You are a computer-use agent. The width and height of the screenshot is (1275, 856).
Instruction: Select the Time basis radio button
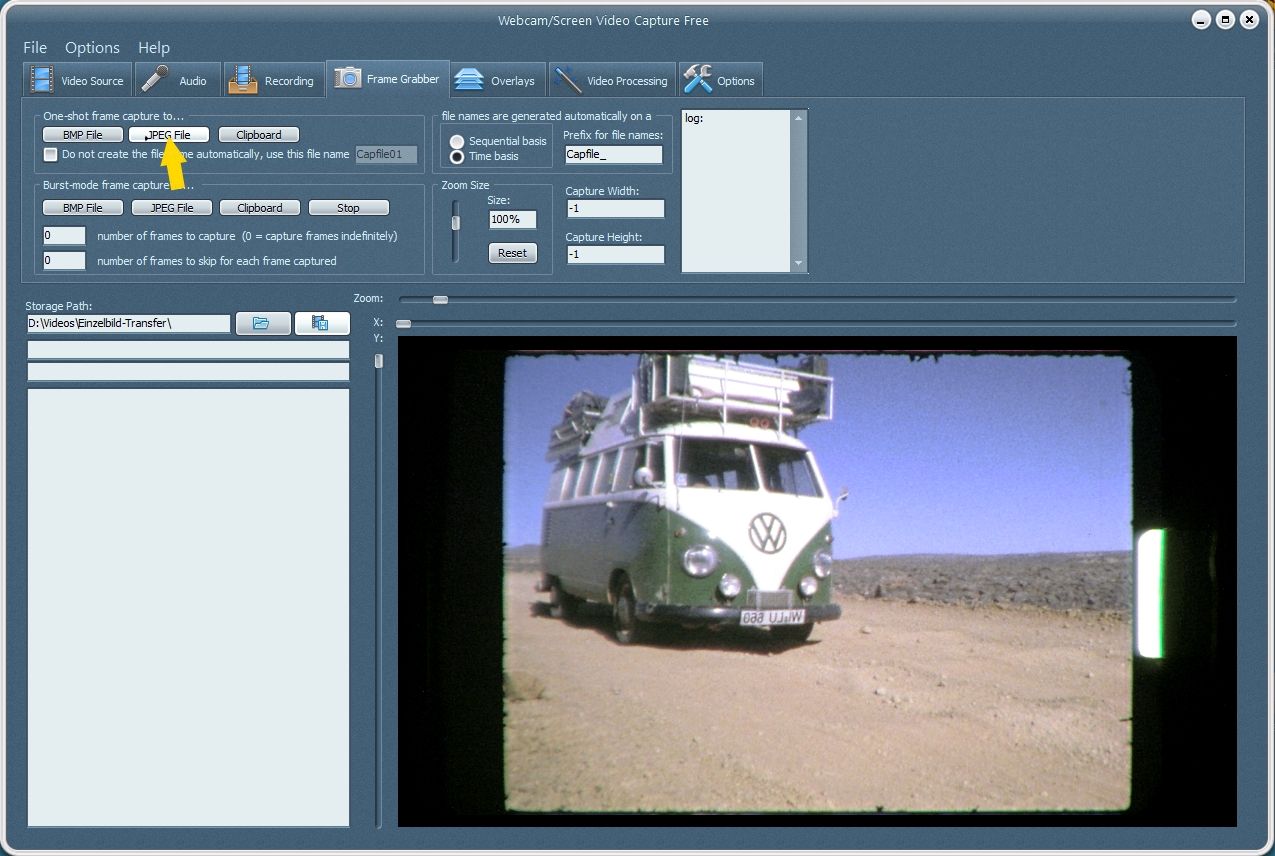click(x=457, y=156)
